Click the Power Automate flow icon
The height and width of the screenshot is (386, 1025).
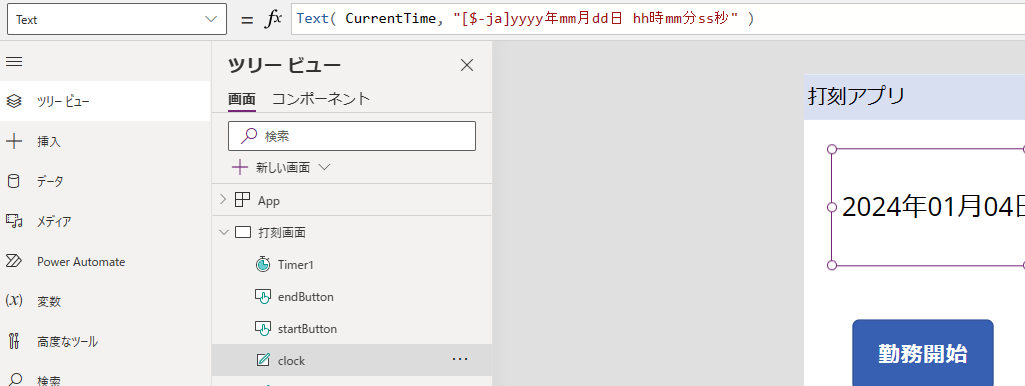click(14, 262)
